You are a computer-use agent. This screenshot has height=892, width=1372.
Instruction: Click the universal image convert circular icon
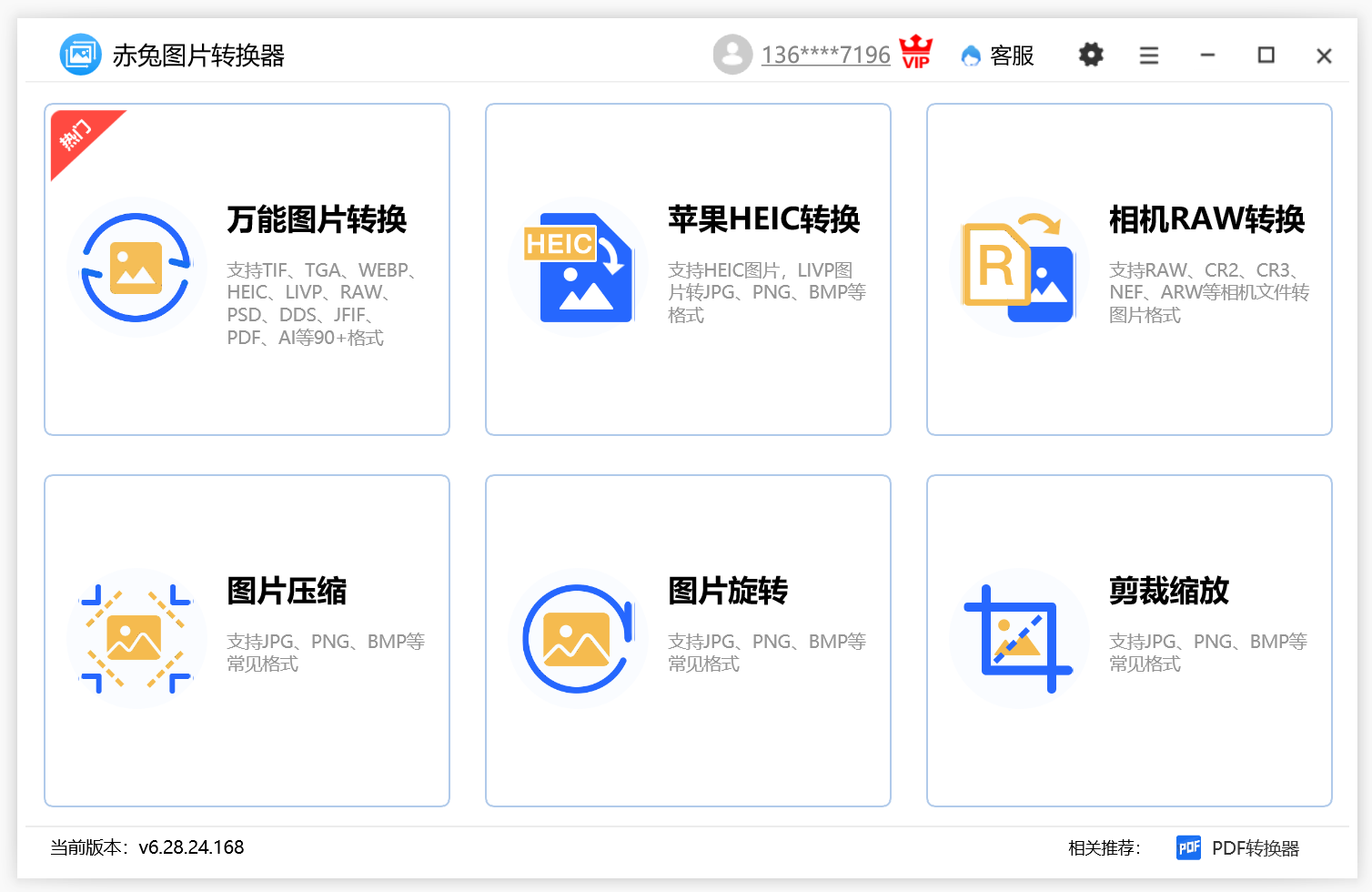point(136,268)
